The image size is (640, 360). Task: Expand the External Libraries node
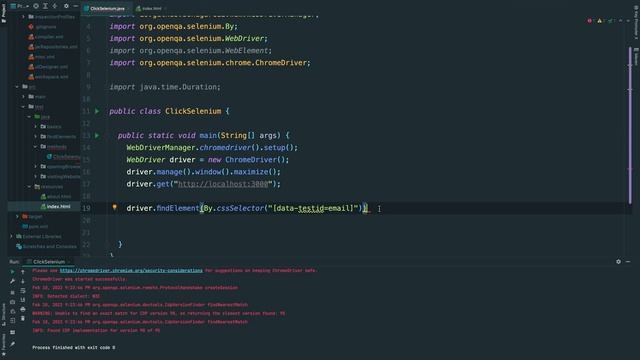tap(11, 236)
